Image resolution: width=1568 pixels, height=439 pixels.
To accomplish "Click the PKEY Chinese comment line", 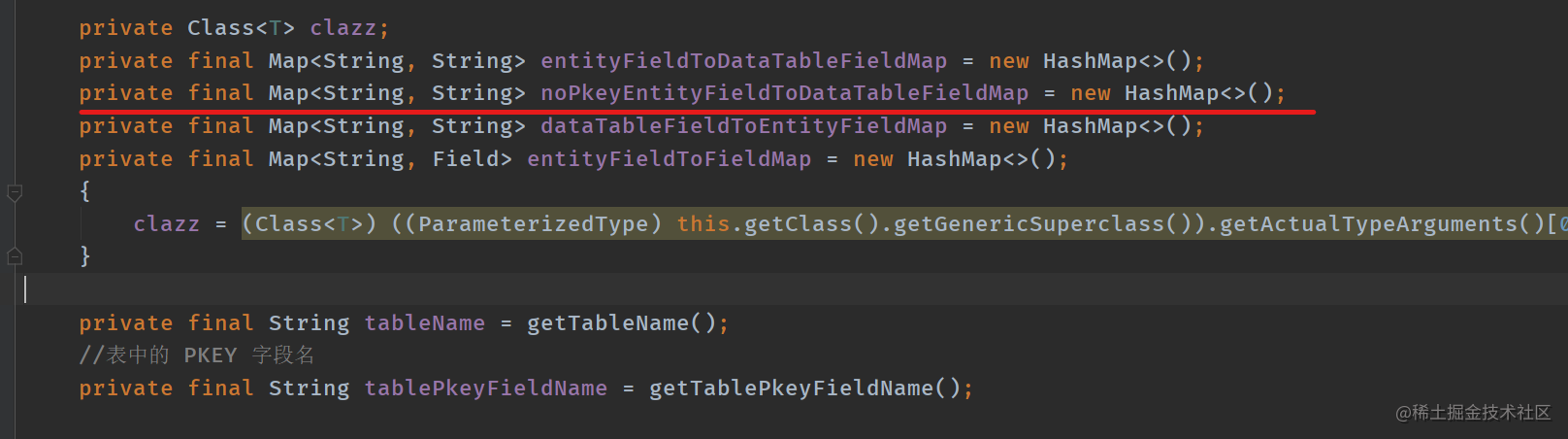I will [197, 355].
